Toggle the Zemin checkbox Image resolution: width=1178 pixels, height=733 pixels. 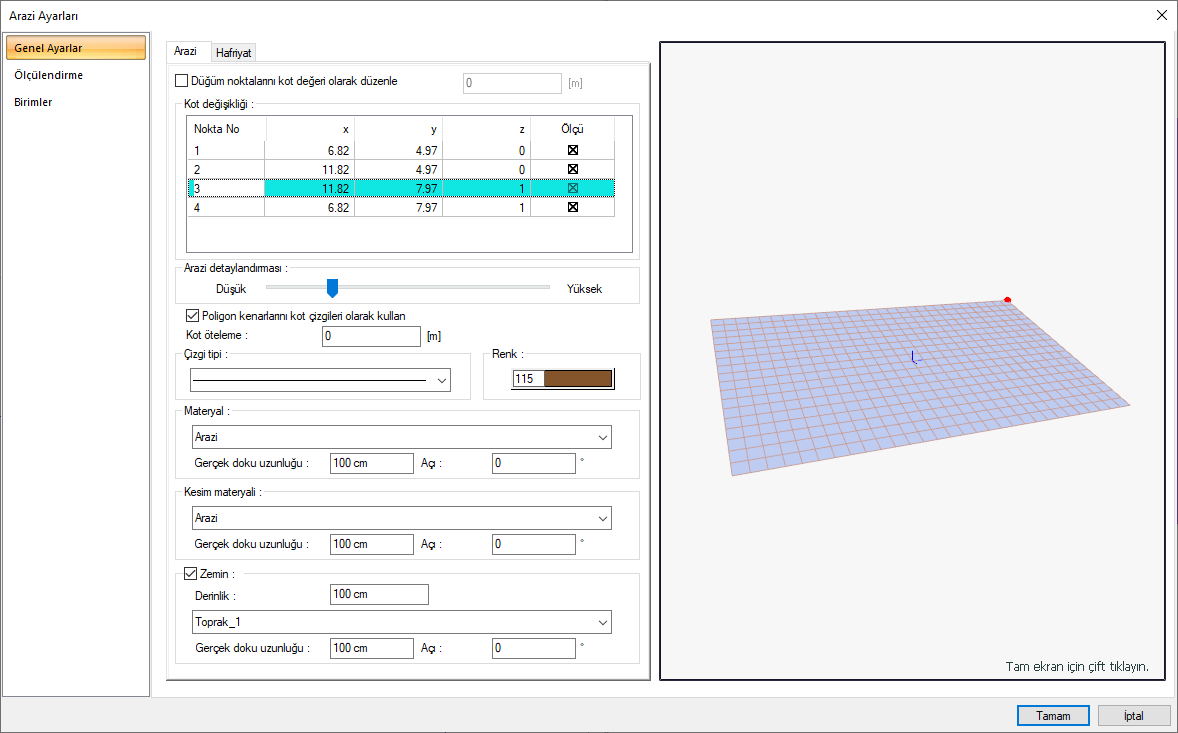[x=193, y=574]
